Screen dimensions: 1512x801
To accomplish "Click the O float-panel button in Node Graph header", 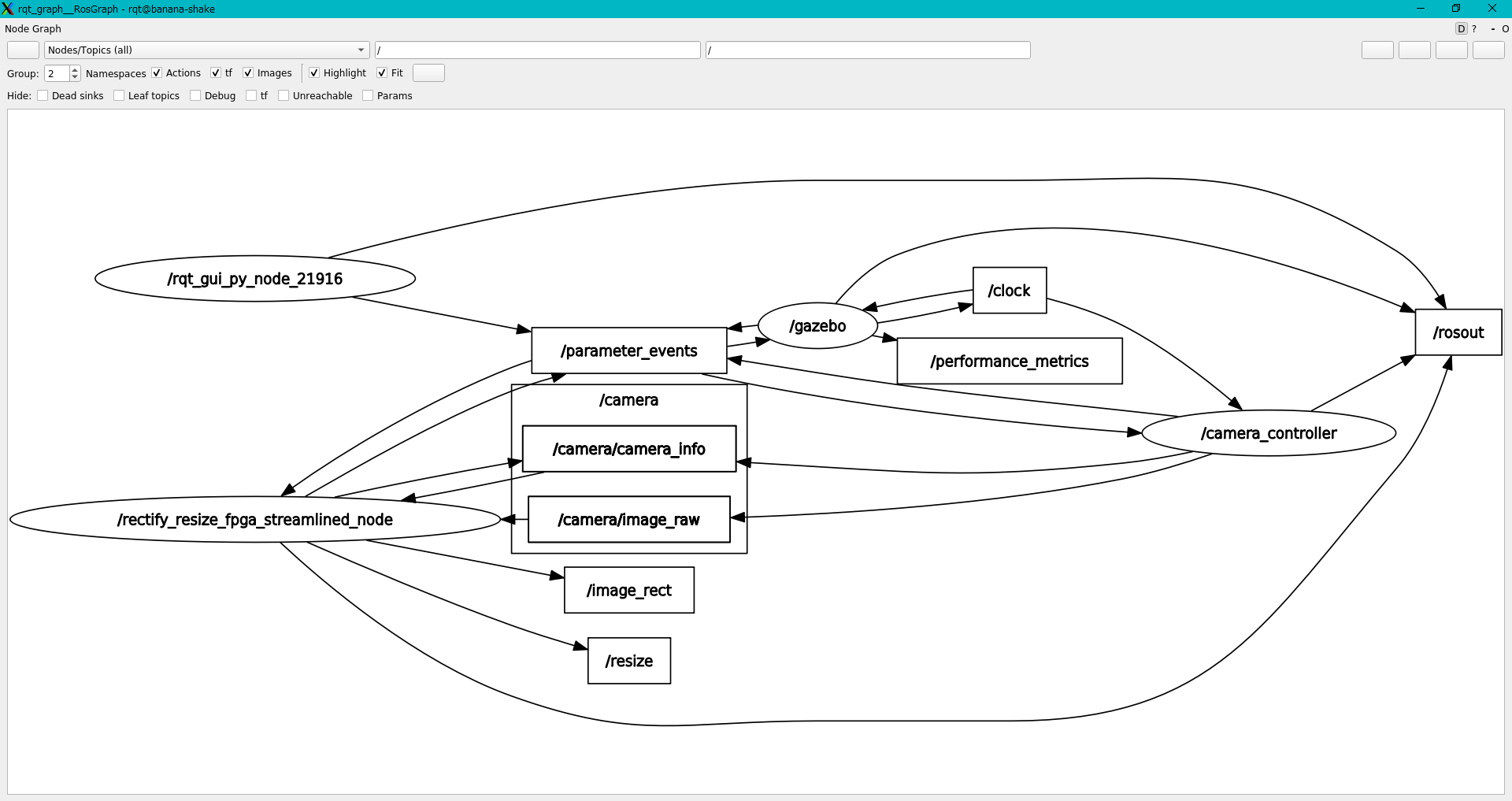I will point(1506,28).
